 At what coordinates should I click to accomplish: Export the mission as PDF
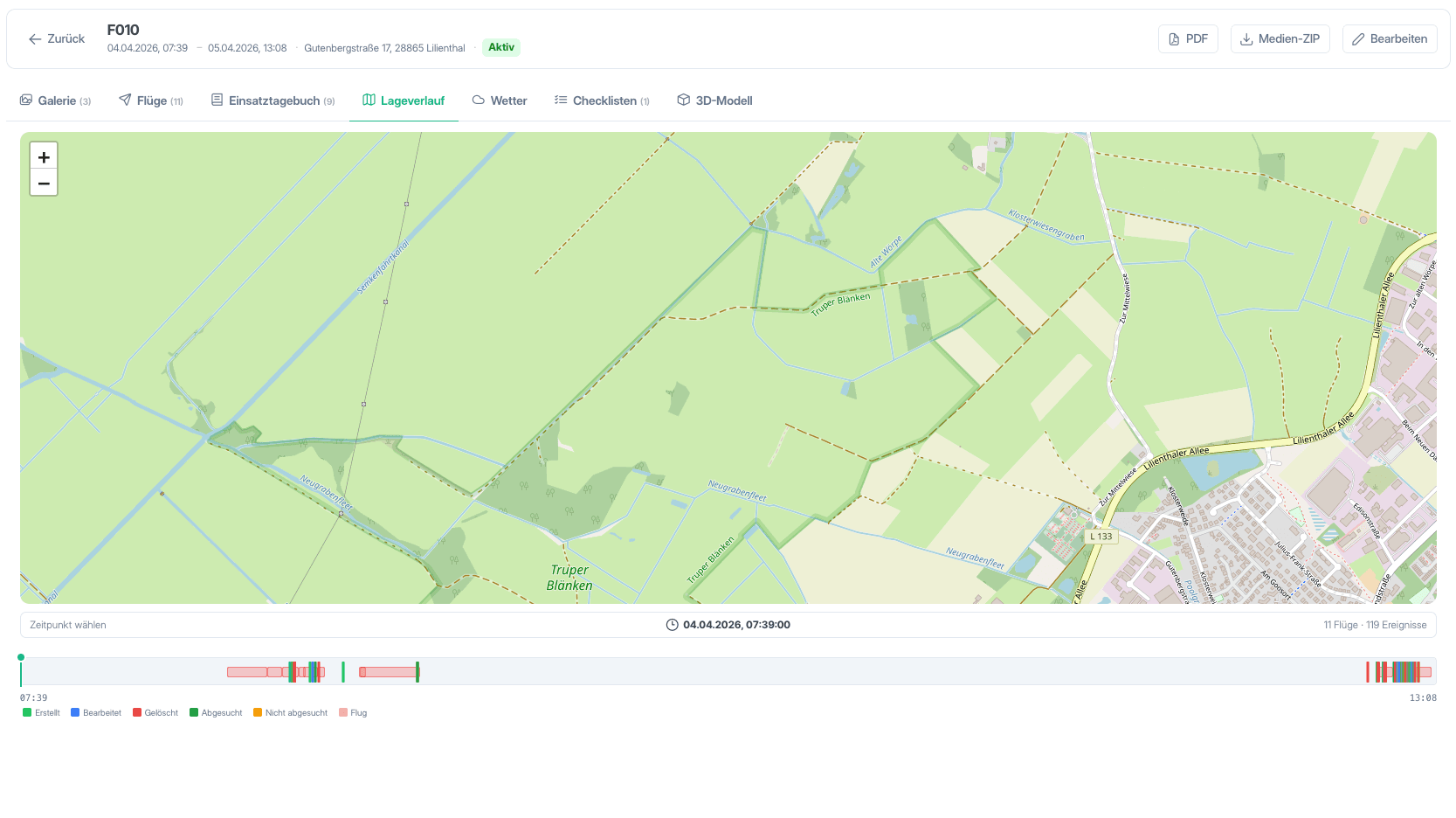tap(1188, 39)
